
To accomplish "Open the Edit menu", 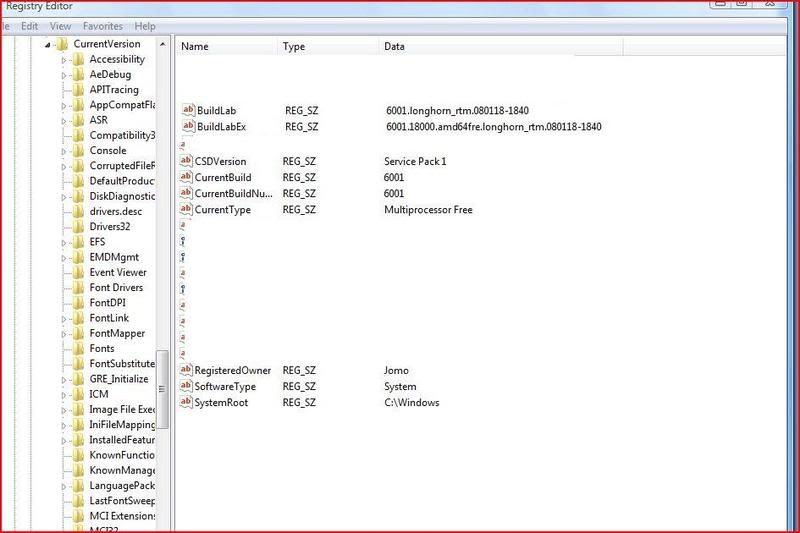I will point(29,26).
